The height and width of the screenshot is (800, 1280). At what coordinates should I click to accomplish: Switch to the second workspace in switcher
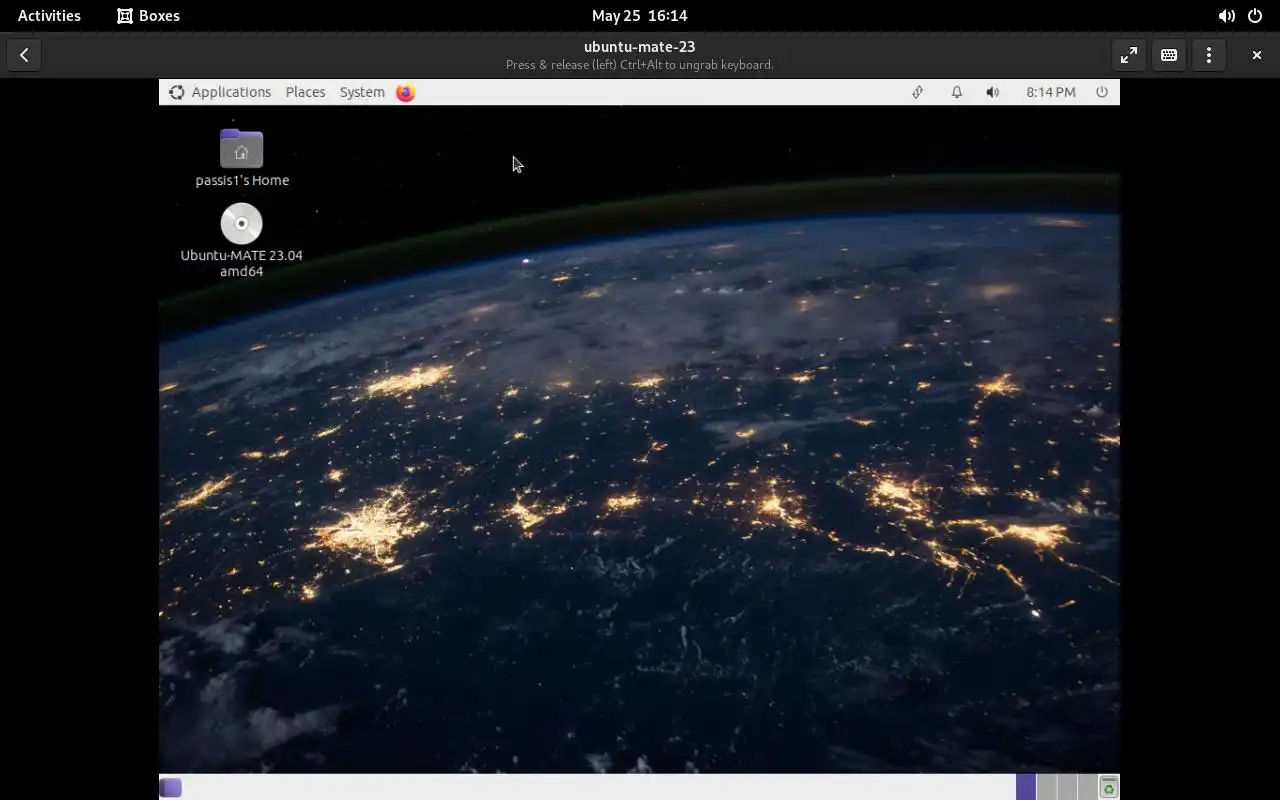click(x=1047, y=788)
